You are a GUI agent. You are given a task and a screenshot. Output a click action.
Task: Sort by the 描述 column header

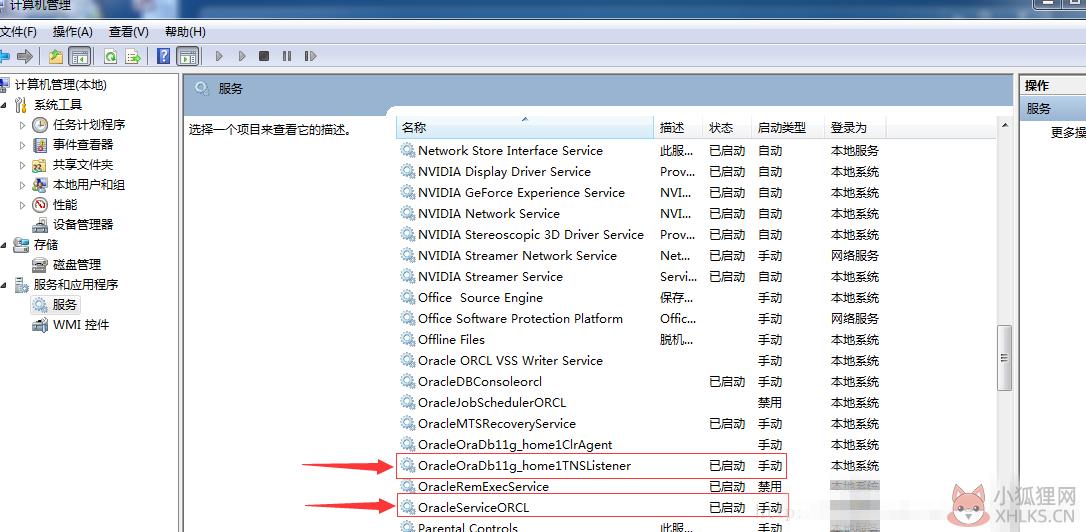click(678, 127)
